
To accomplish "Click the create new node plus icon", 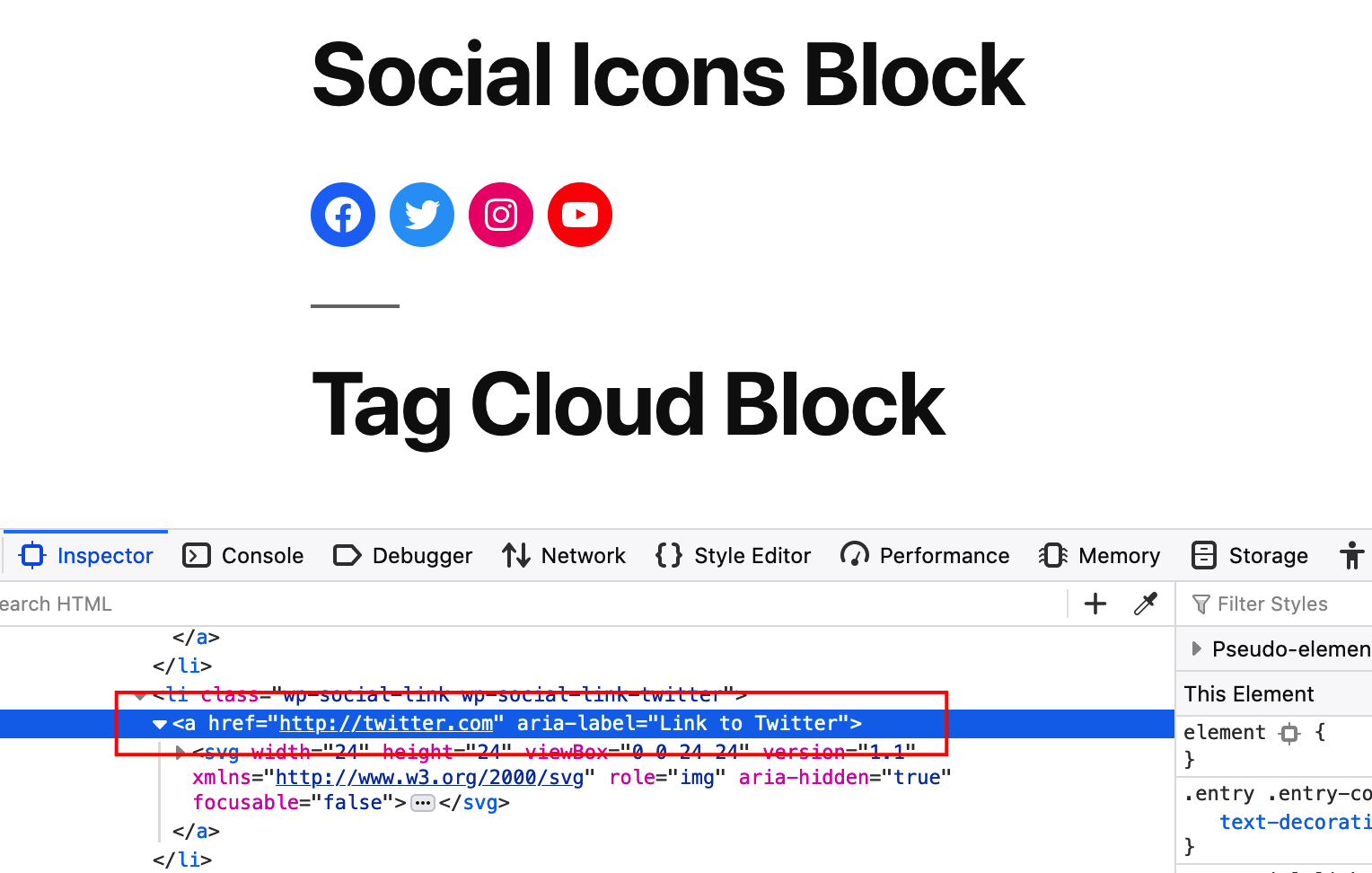I will pyautogui.click(x=1095, y=604).
